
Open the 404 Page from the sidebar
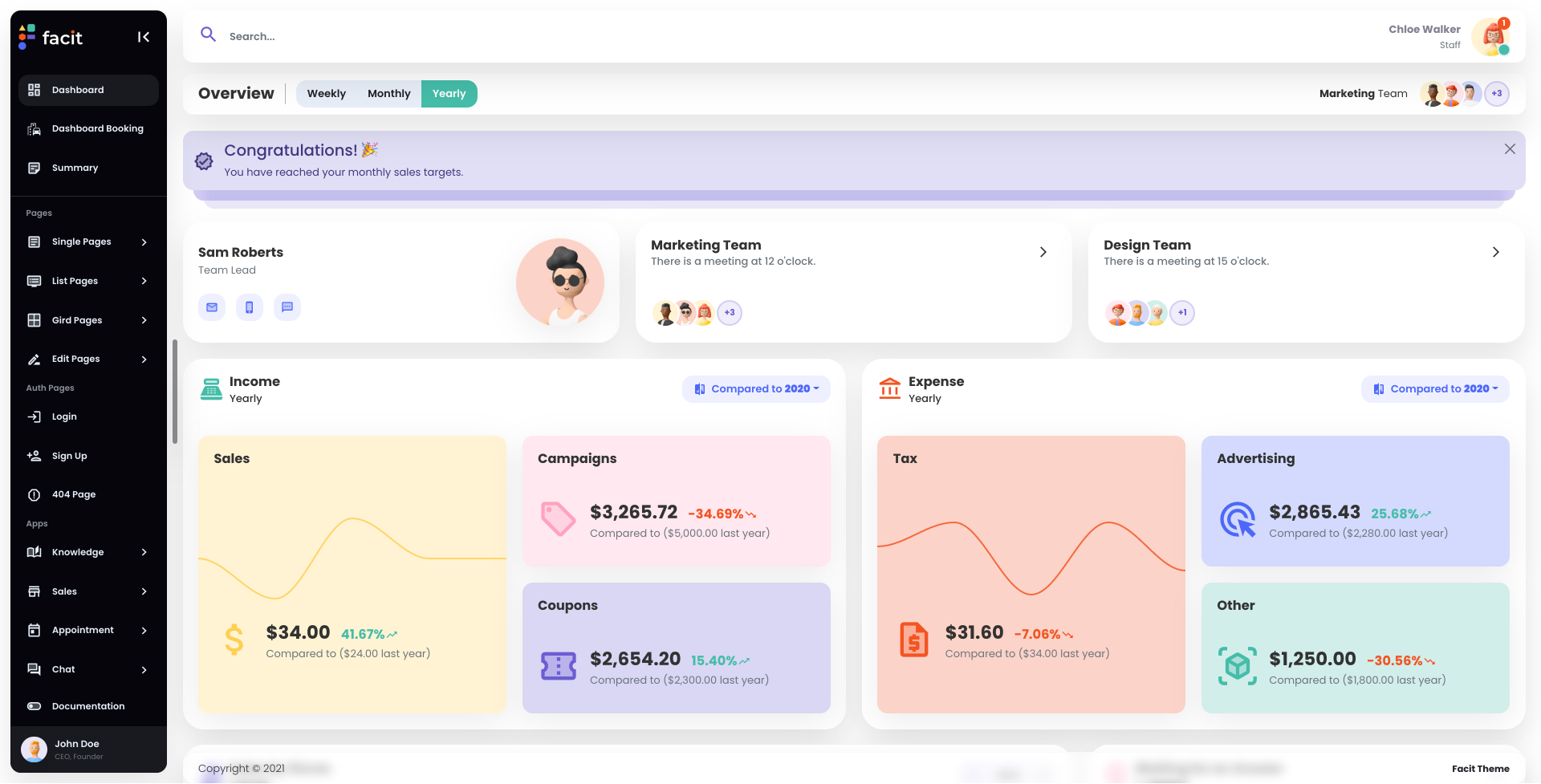click(x=72, y=494)
